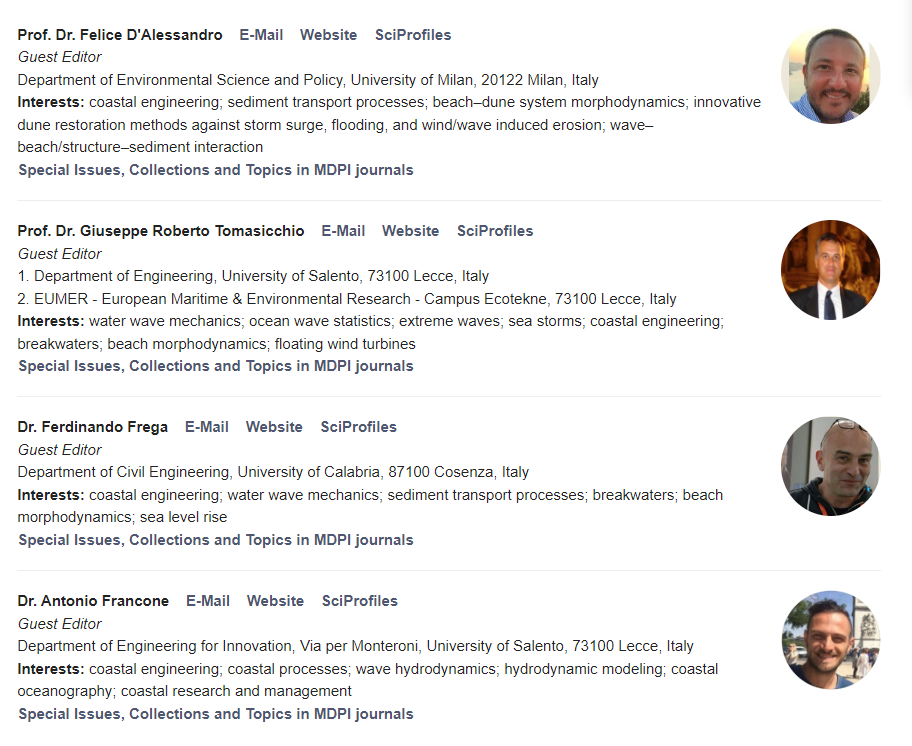
Task: Open Antonio Francone's SciProfiles
Action: tap(359, 601)
